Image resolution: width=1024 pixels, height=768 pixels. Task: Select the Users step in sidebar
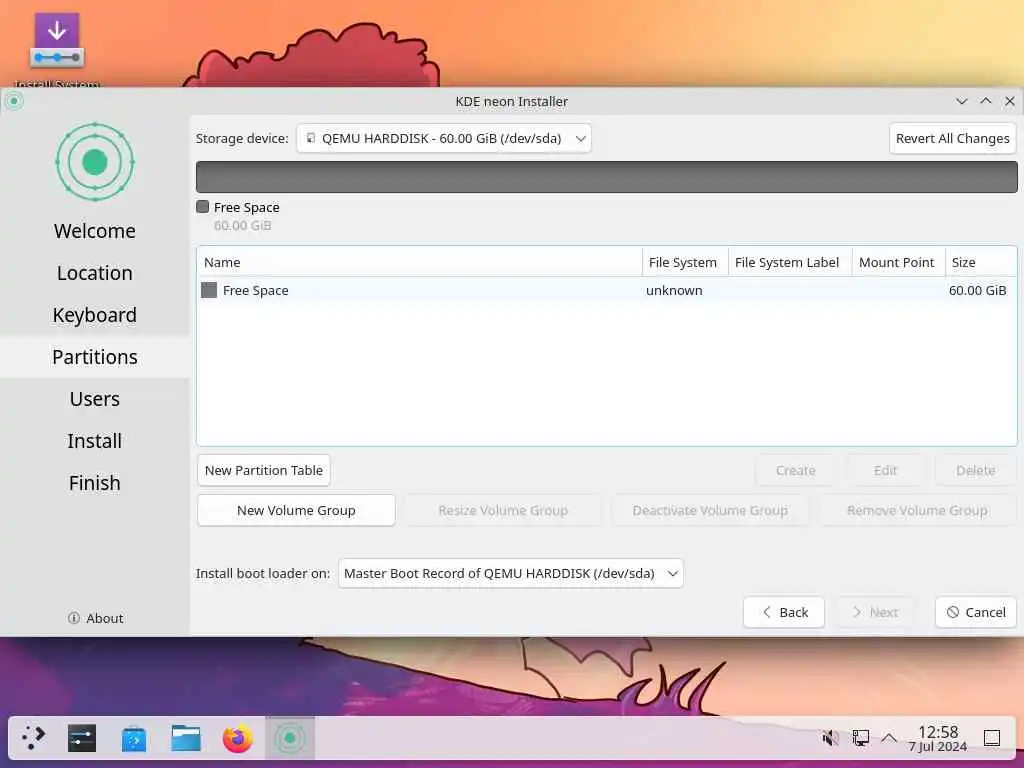coord(95,398)
